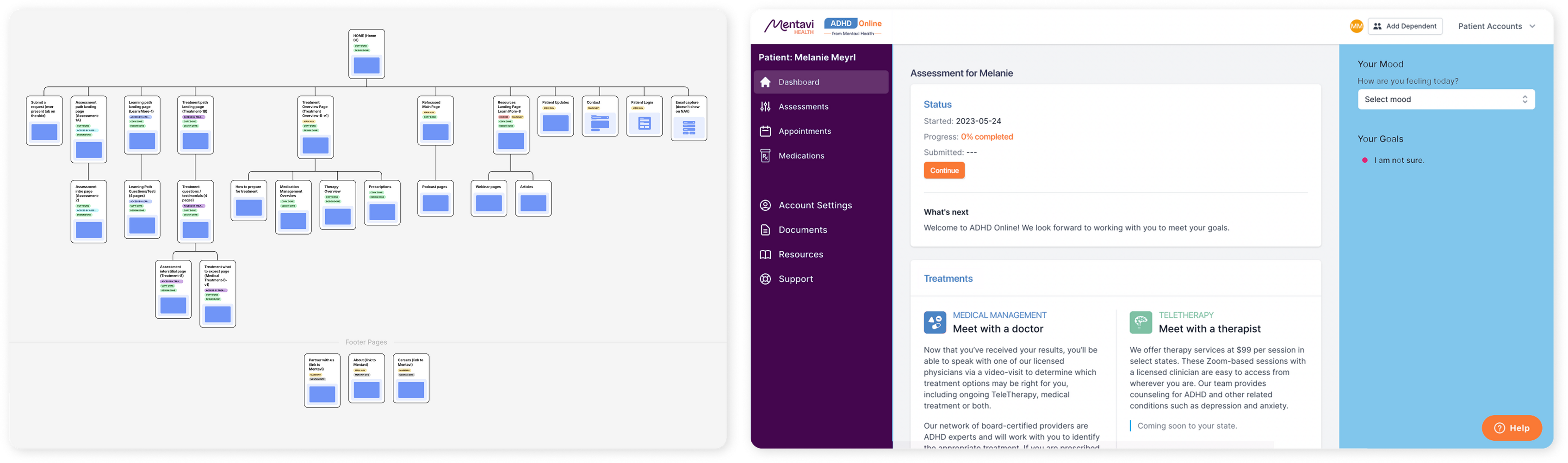Click the MM user avatar
The image size is (1568, 463).
[1356, 26]
